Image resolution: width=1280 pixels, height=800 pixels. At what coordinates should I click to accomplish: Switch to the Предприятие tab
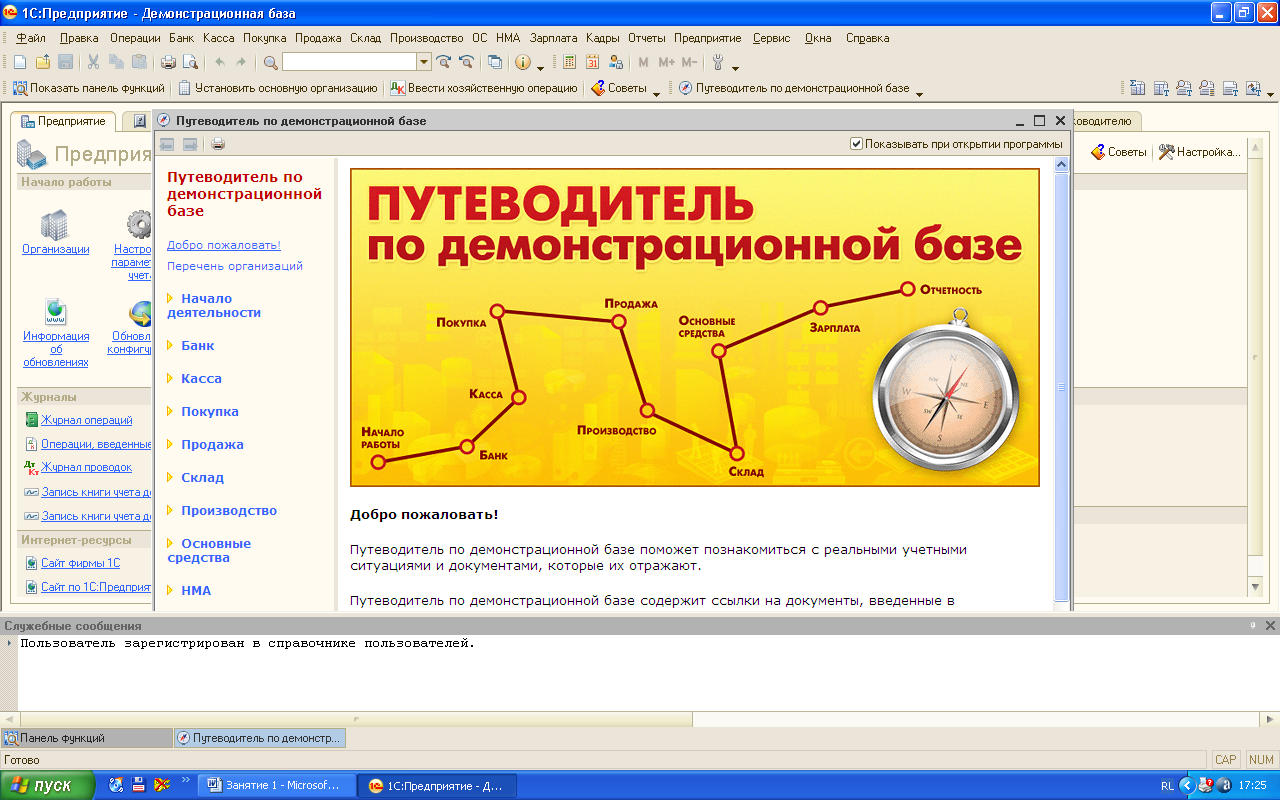(x=63, y=121)
